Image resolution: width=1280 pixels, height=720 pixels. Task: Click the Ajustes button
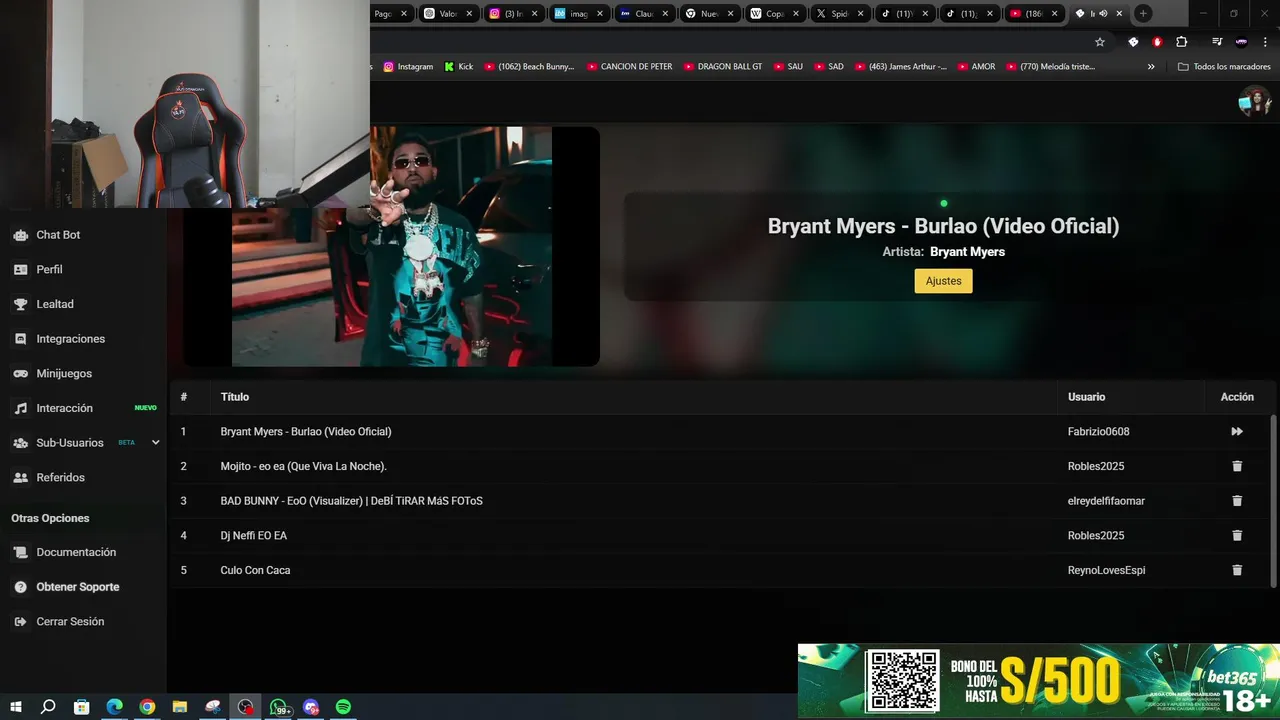click(943, 281)
